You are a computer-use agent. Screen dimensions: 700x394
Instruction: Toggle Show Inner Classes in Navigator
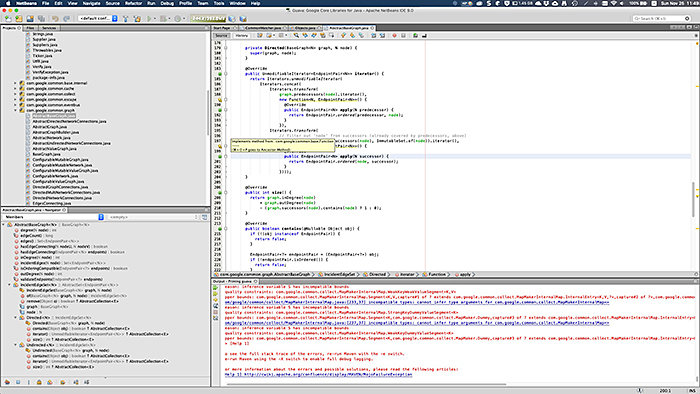[x=50, y=382]
